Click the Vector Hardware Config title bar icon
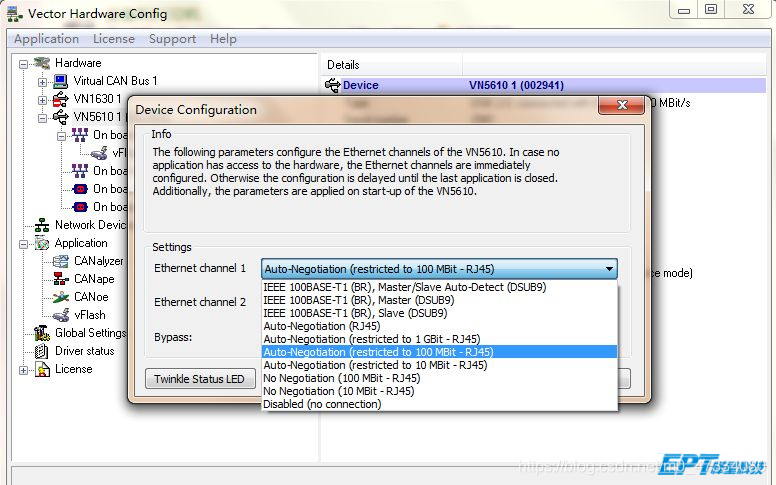776x485 pixels. pos(15,14)
